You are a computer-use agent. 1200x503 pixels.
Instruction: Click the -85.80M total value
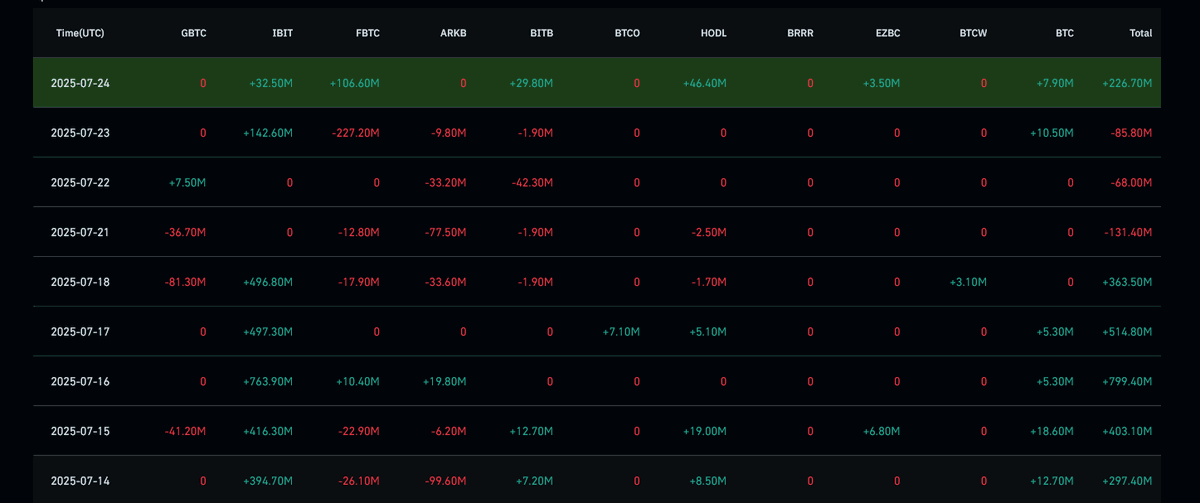tap(1131, 133)
